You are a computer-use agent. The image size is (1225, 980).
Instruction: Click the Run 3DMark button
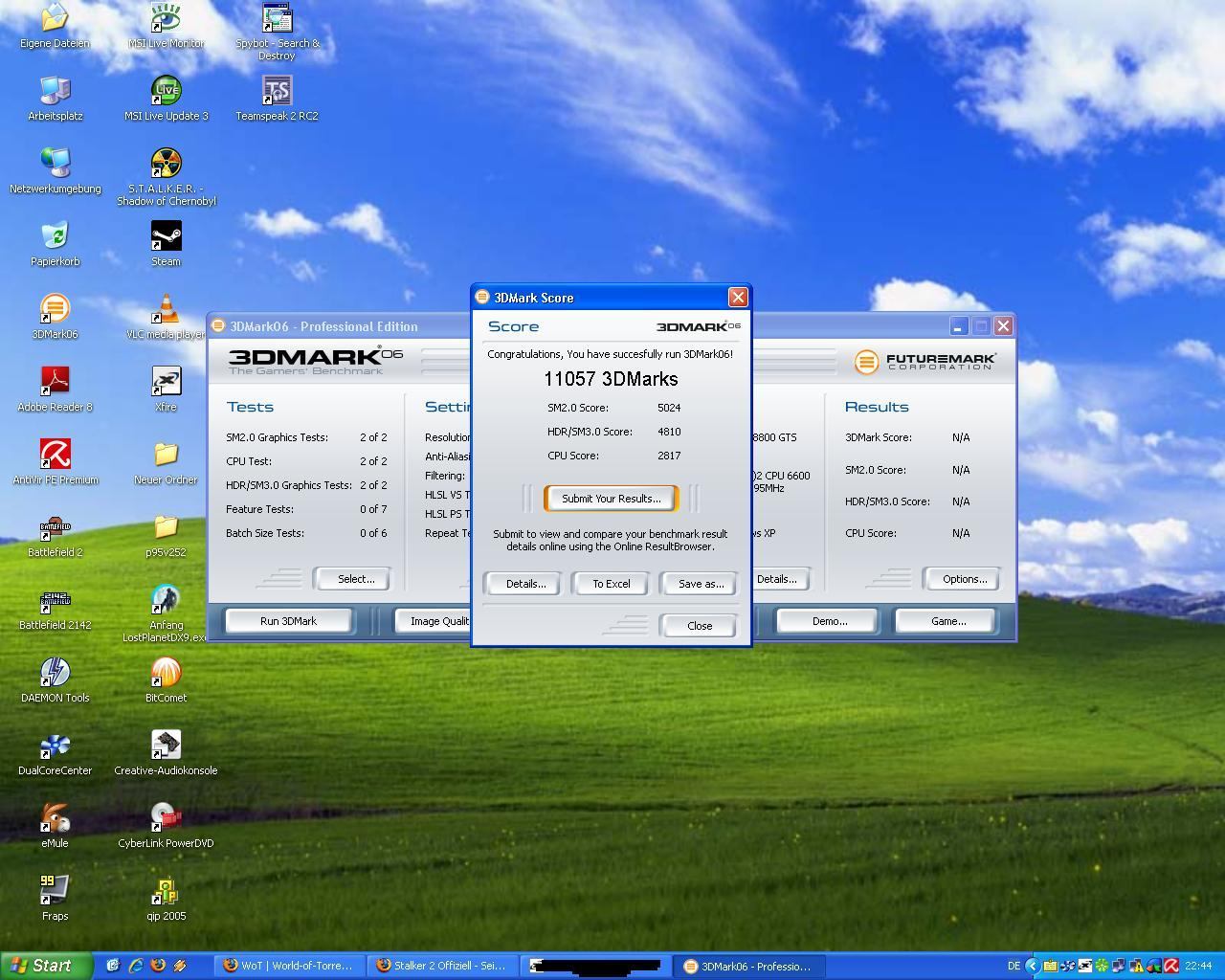pyautogui.click(x=288, y=621)
